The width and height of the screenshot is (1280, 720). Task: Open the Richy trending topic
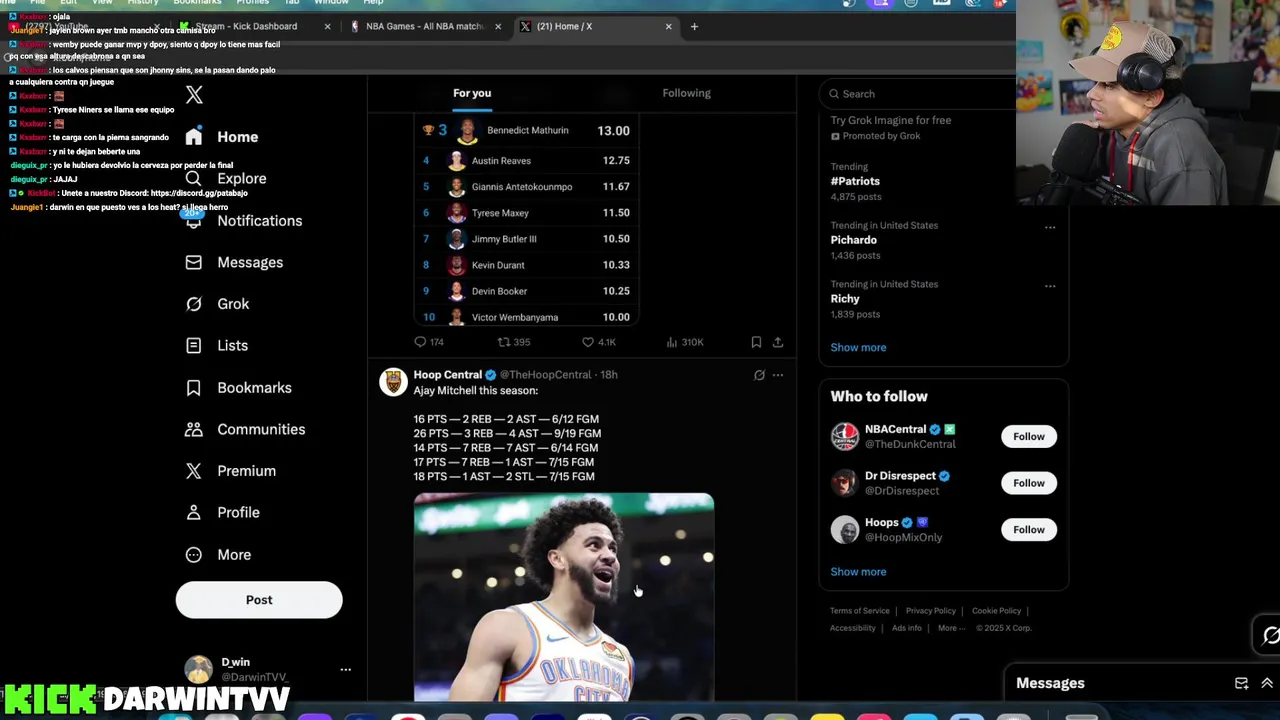click(844, 299)
